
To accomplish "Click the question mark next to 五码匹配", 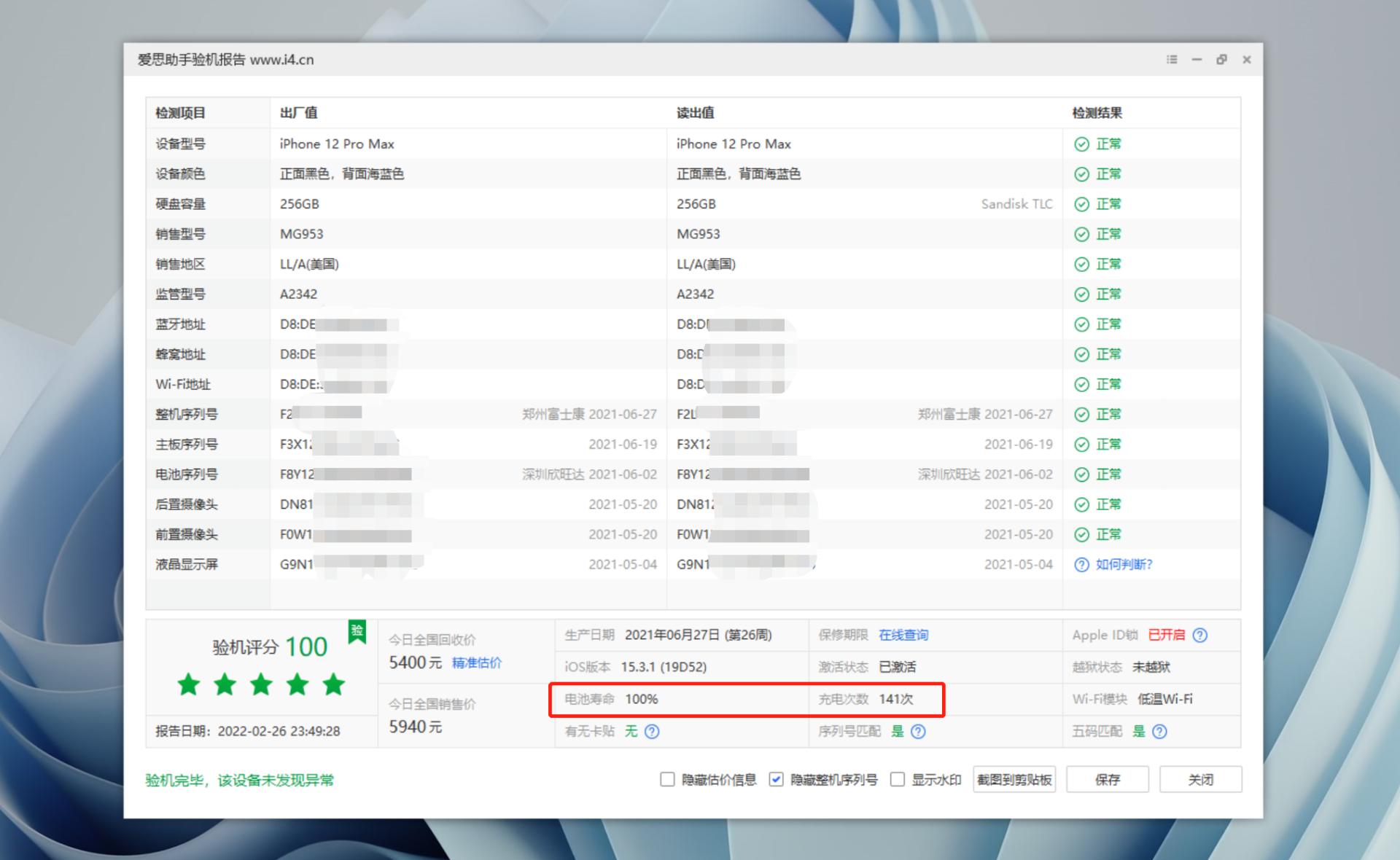I will tap(1161, 731).
